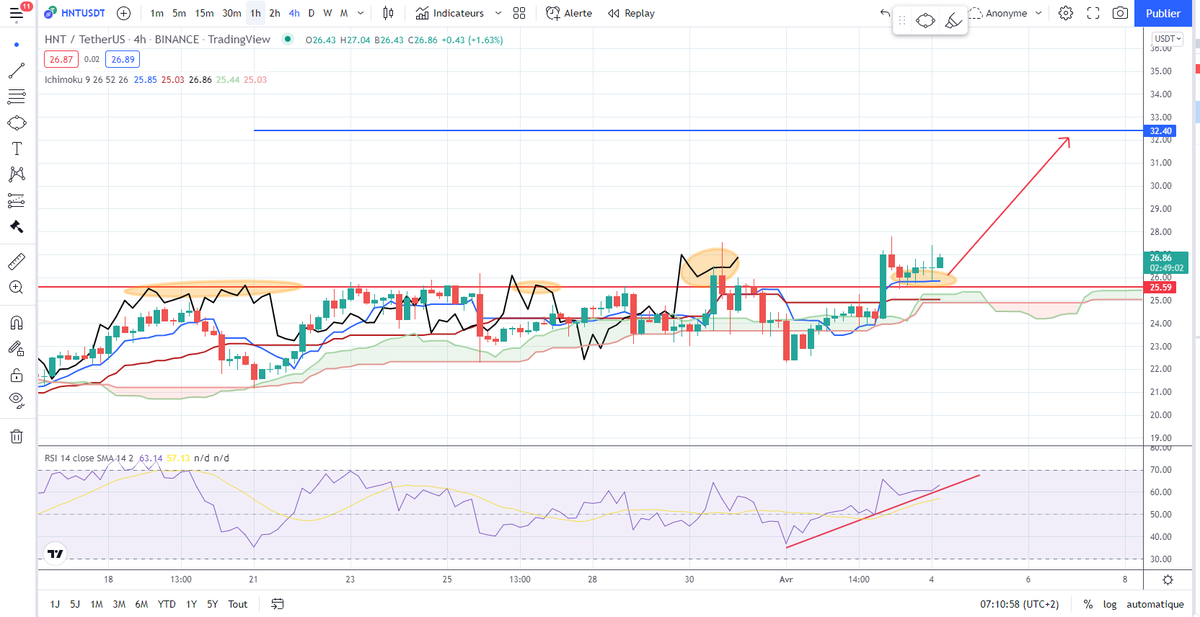The height and width of the screenshot is (617, 1200).
Task: Click the blue buy price 26.89
Action: (x=123, y=59)
